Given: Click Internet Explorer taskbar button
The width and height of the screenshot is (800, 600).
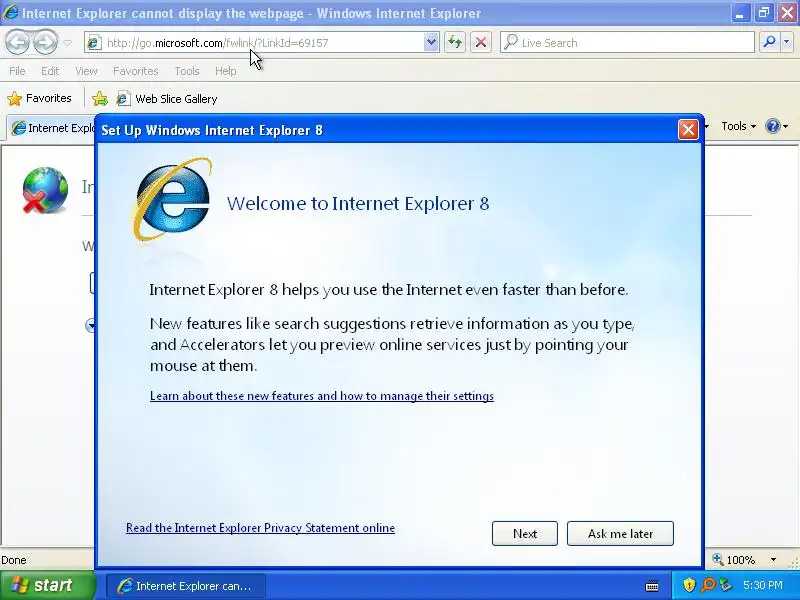Looking at the screenshot, I should click(186, 586).
